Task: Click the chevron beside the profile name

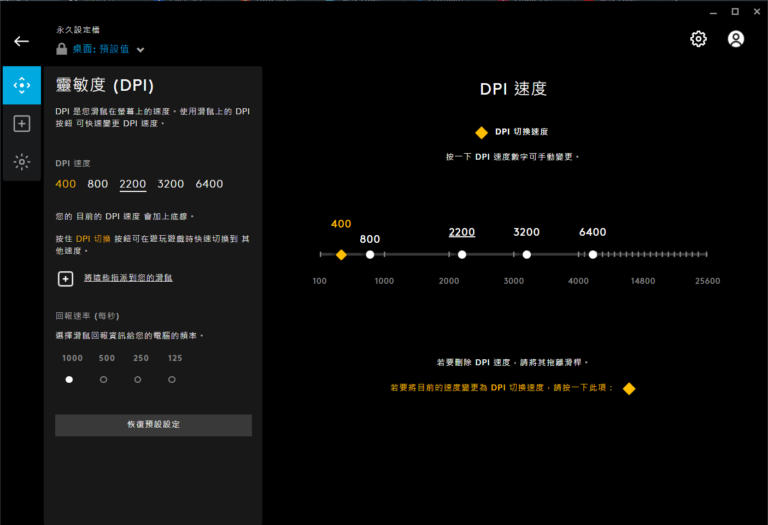Action: (x=141, y=49)
